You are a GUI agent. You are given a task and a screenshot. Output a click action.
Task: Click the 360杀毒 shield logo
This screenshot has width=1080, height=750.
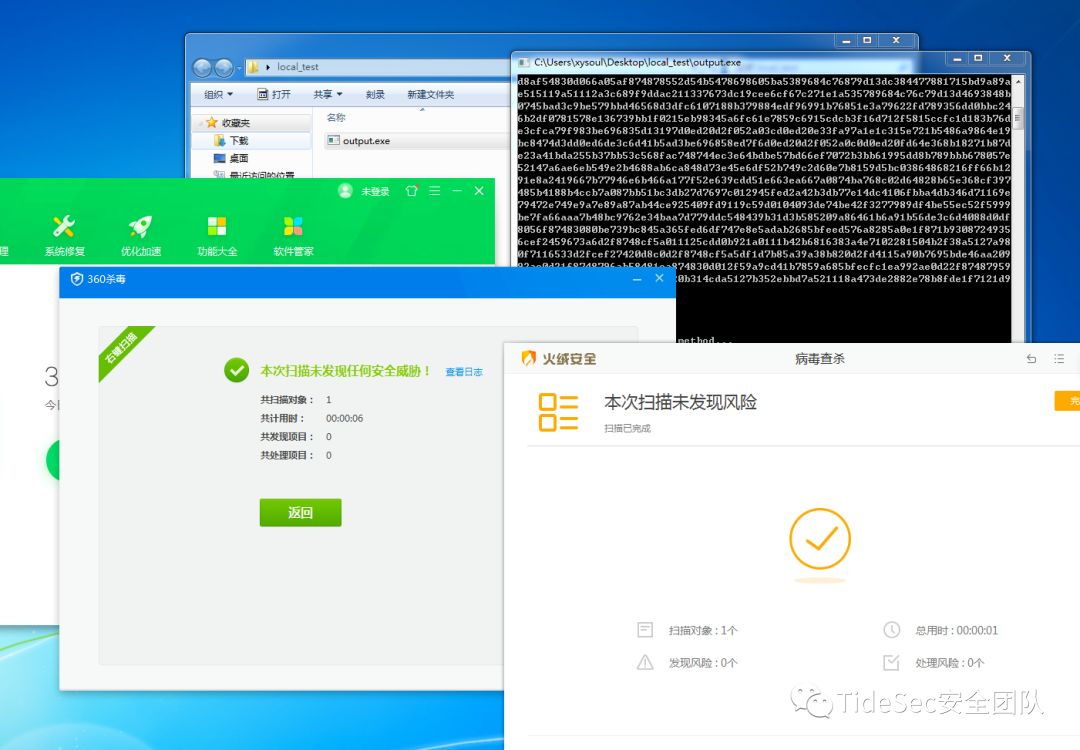[x=76, y=279]
